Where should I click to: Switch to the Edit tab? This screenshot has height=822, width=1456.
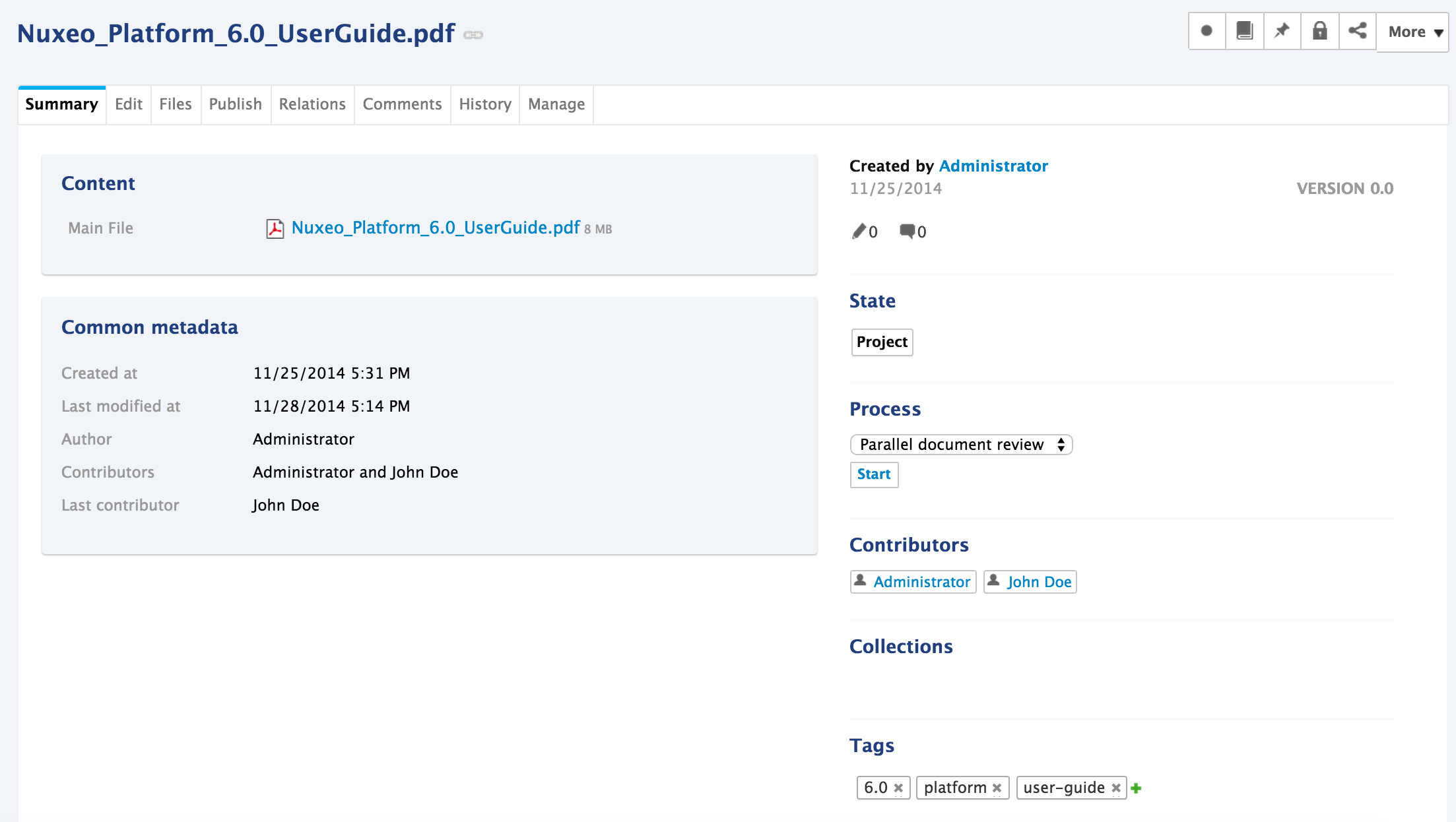pyautogui.click(x=129, y=104)
